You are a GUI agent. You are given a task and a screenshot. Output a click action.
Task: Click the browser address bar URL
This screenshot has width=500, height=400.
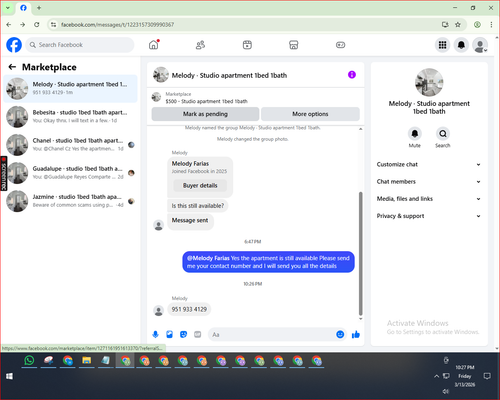pyautogui.click(x=117, y=25)
